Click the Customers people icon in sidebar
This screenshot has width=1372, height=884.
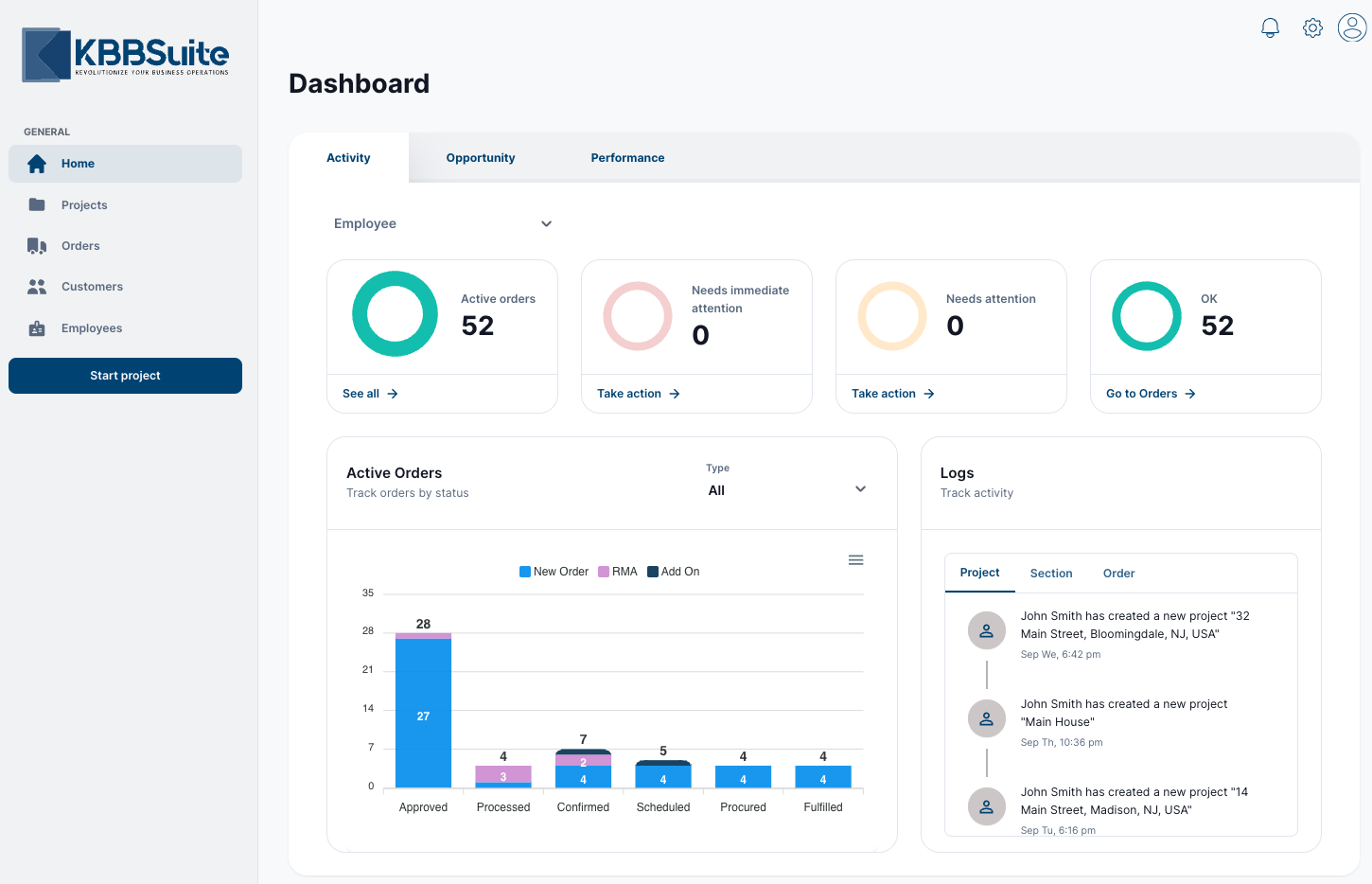point(37,287)
